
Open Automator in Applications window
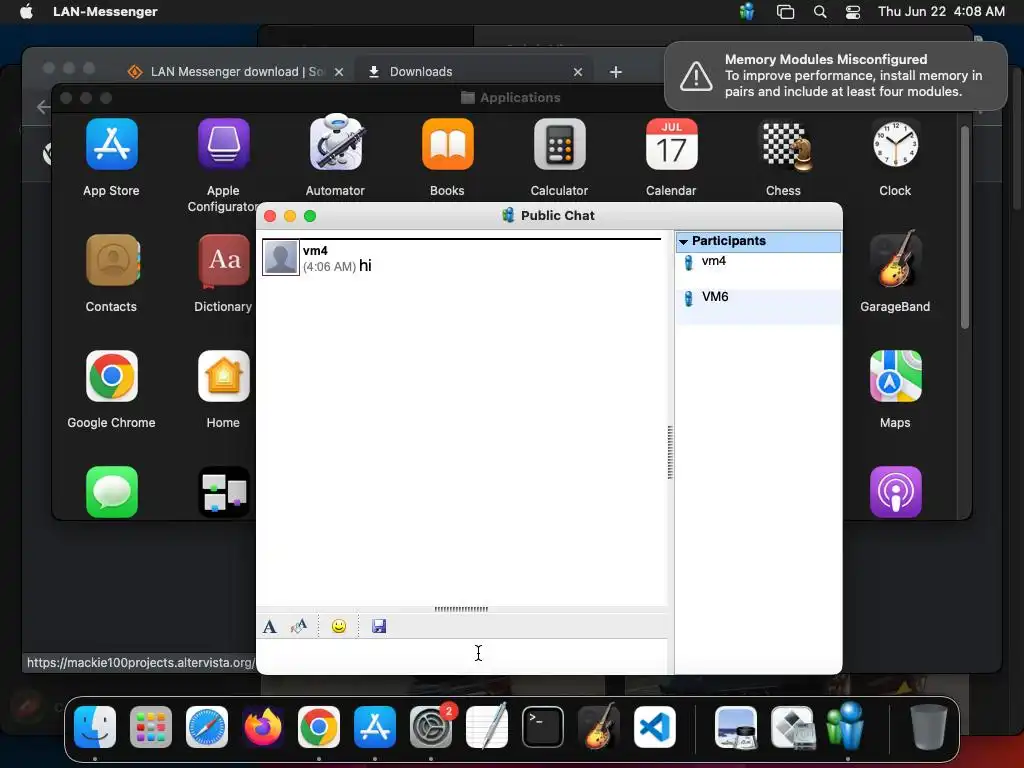(x=336, y=144)
